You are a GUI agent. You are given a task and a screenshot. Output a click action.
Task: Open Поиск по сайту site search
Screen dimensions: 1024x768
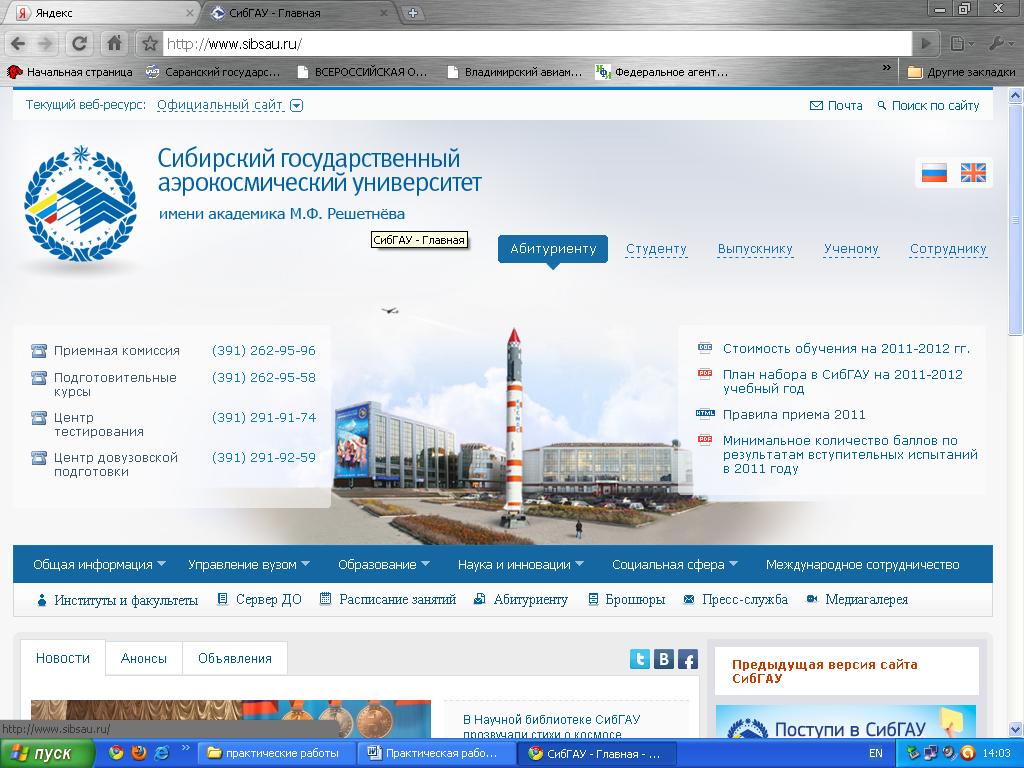pyautogui.click(x=928, y=106)
